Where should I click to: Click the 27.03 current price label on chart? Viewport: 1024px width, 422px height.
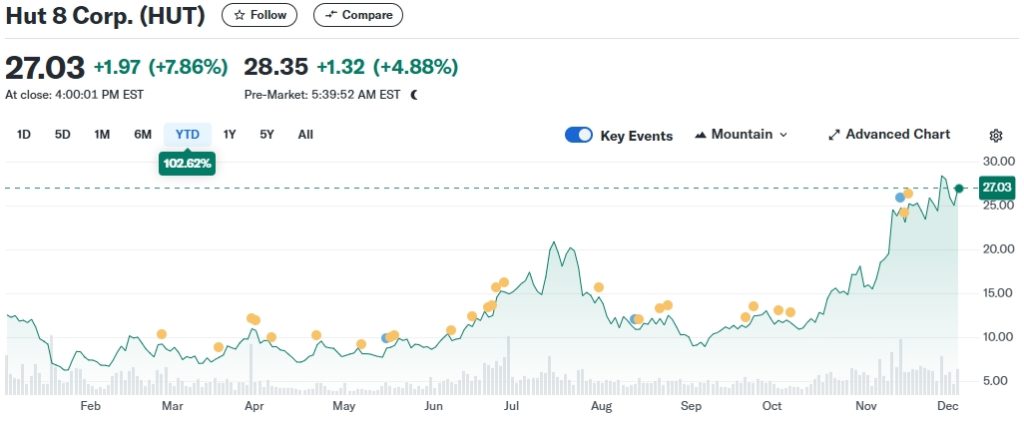997,187
